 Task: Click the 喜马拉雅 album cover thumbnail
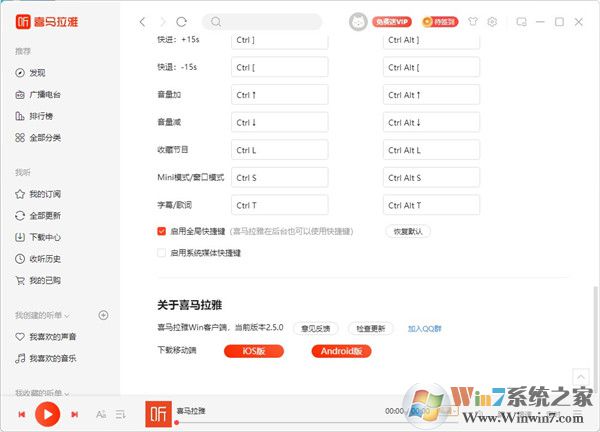(x=158, y=414)
